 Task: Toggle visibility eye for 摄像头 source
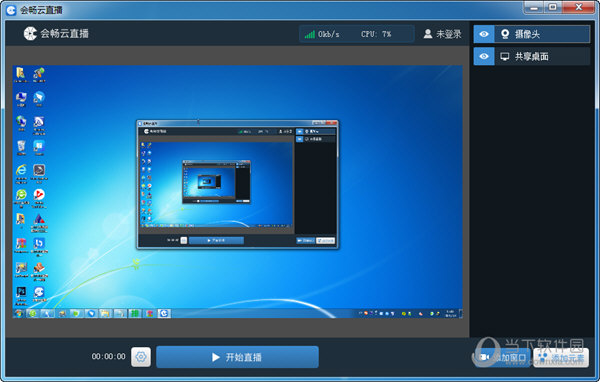tap(484, 34)
